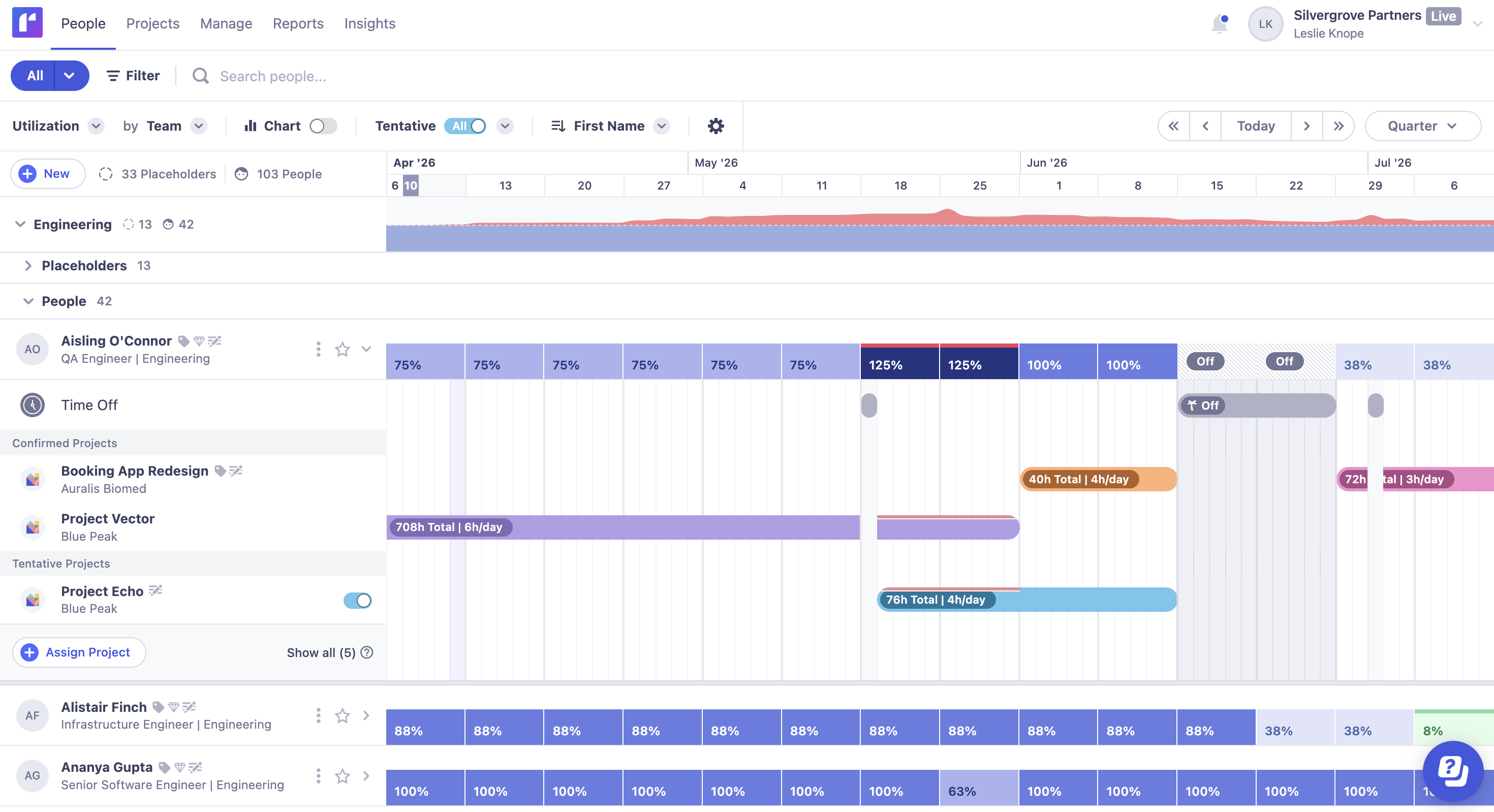Toggle the Tentative All switch
The height and width of the screenshot is (812, 1494).
(465, 126)
